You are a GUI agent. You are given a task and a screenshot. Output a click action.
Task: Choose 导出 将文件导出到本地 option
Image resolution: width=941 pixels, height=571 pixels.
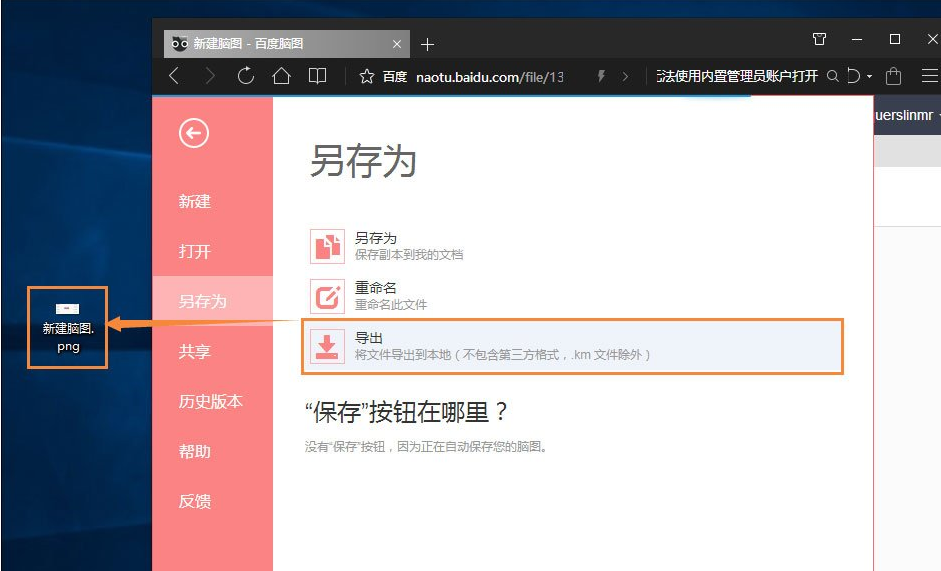573,346
